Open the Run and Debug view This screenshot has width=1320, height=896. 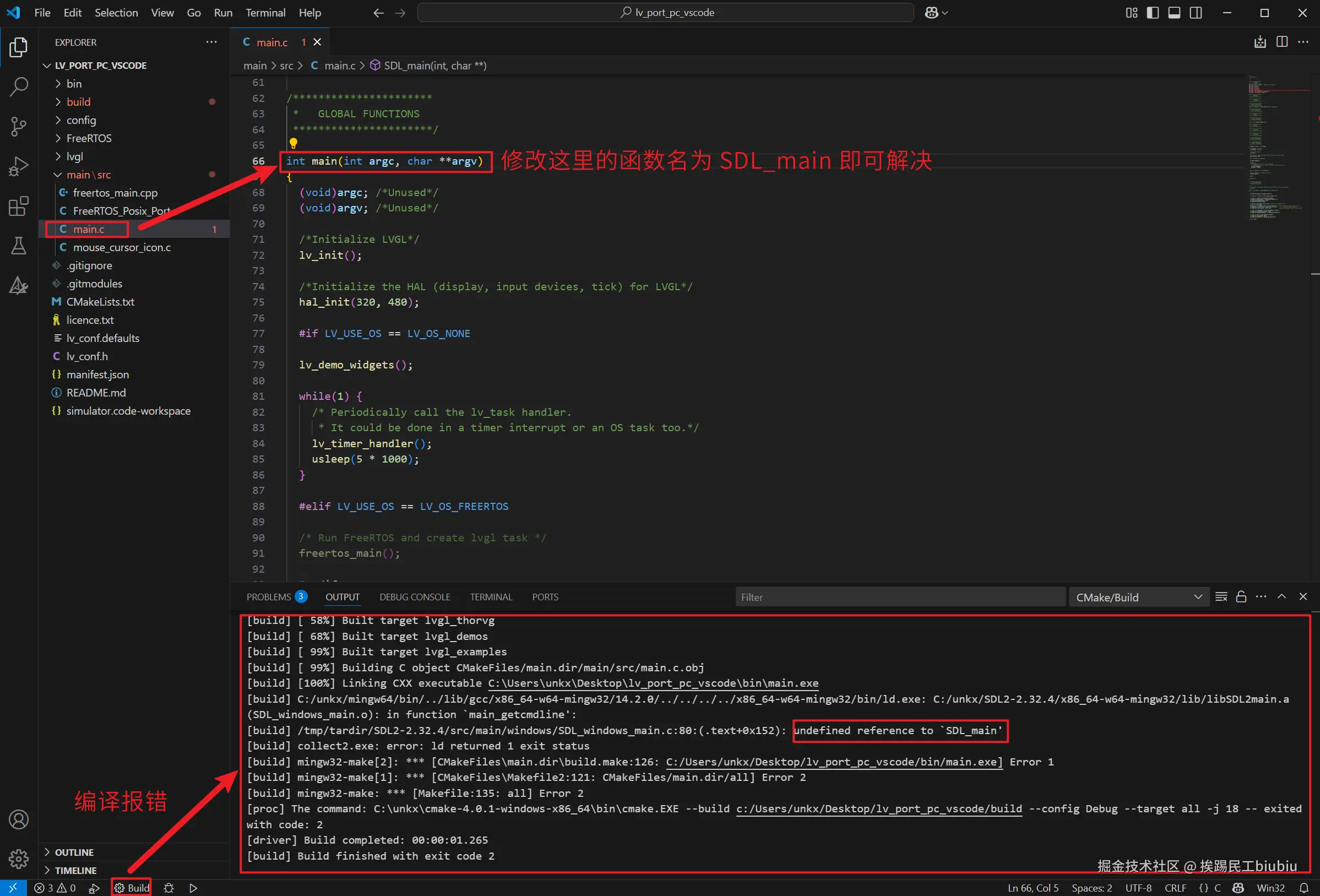(19, 166)
